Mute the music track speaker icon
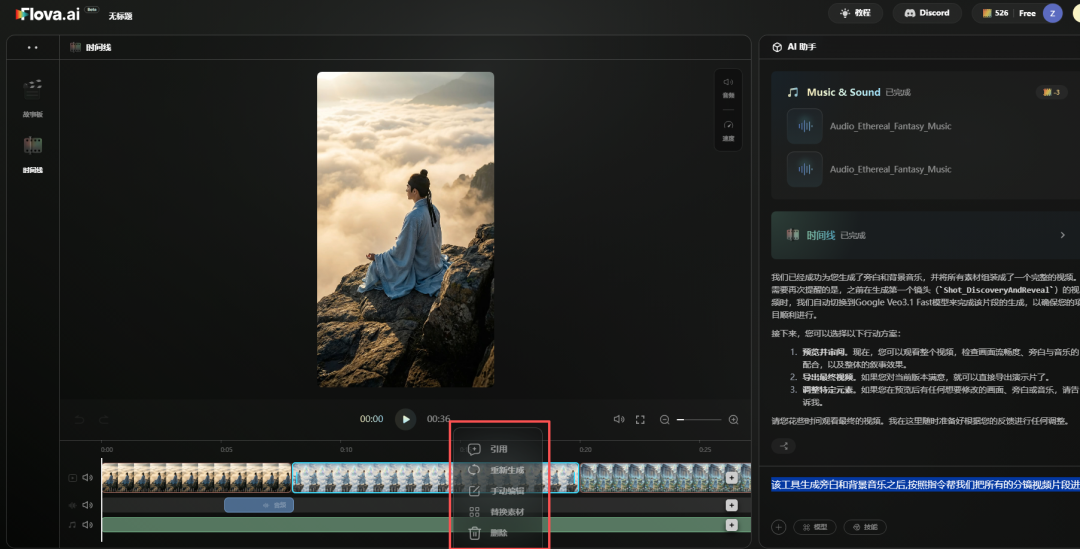The height and width of the screenshot is (549, 1080). [x=88, y=524]
